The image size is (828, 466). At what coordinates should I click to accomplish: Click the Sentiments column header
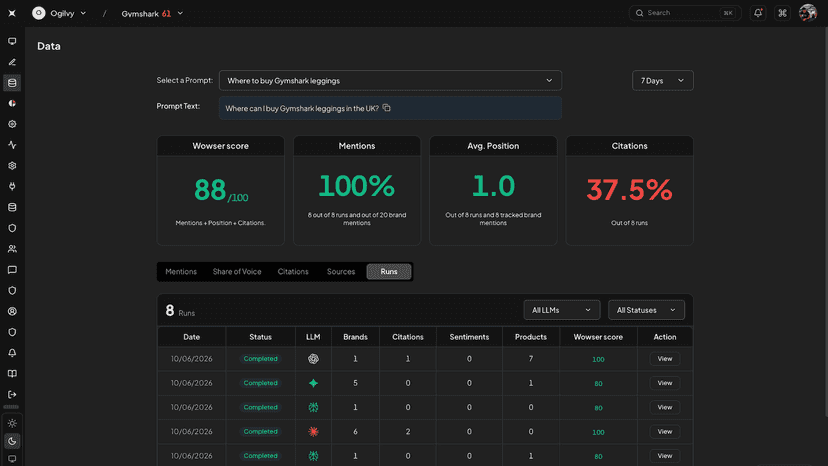[x=469, y=337]
